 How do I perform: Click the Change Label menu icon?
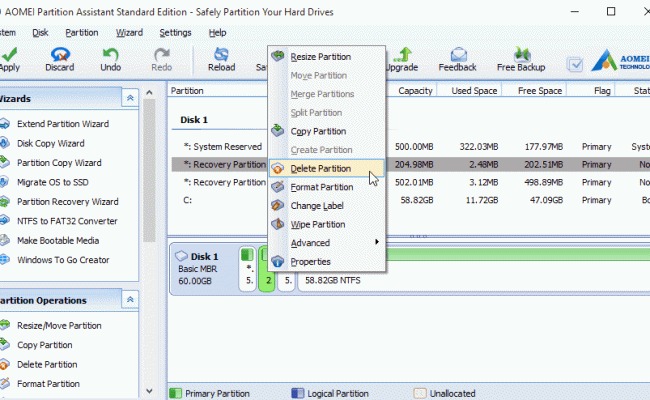tap(278, 205)
